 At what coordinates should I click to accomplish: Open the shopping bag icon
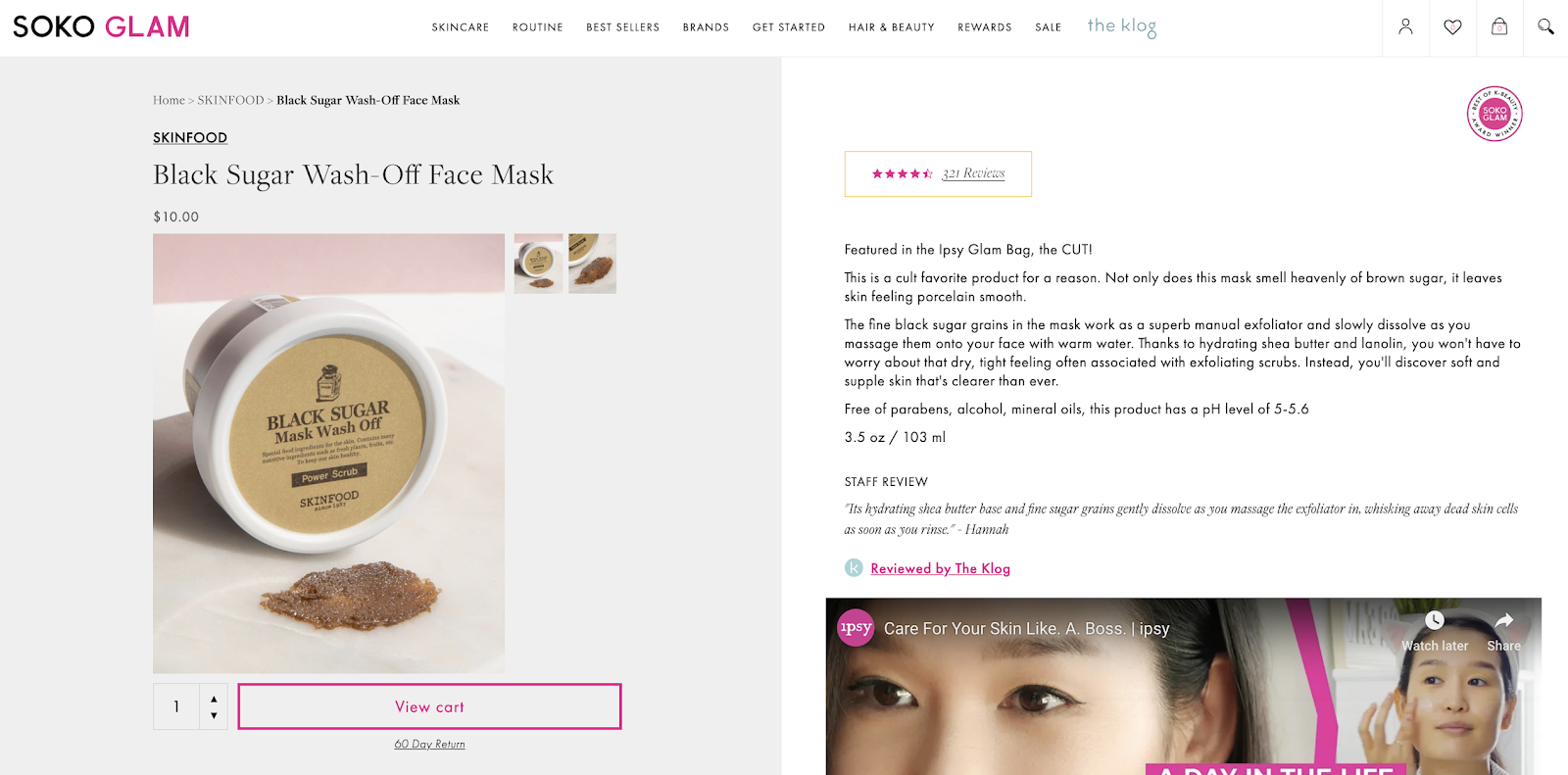1499,27
